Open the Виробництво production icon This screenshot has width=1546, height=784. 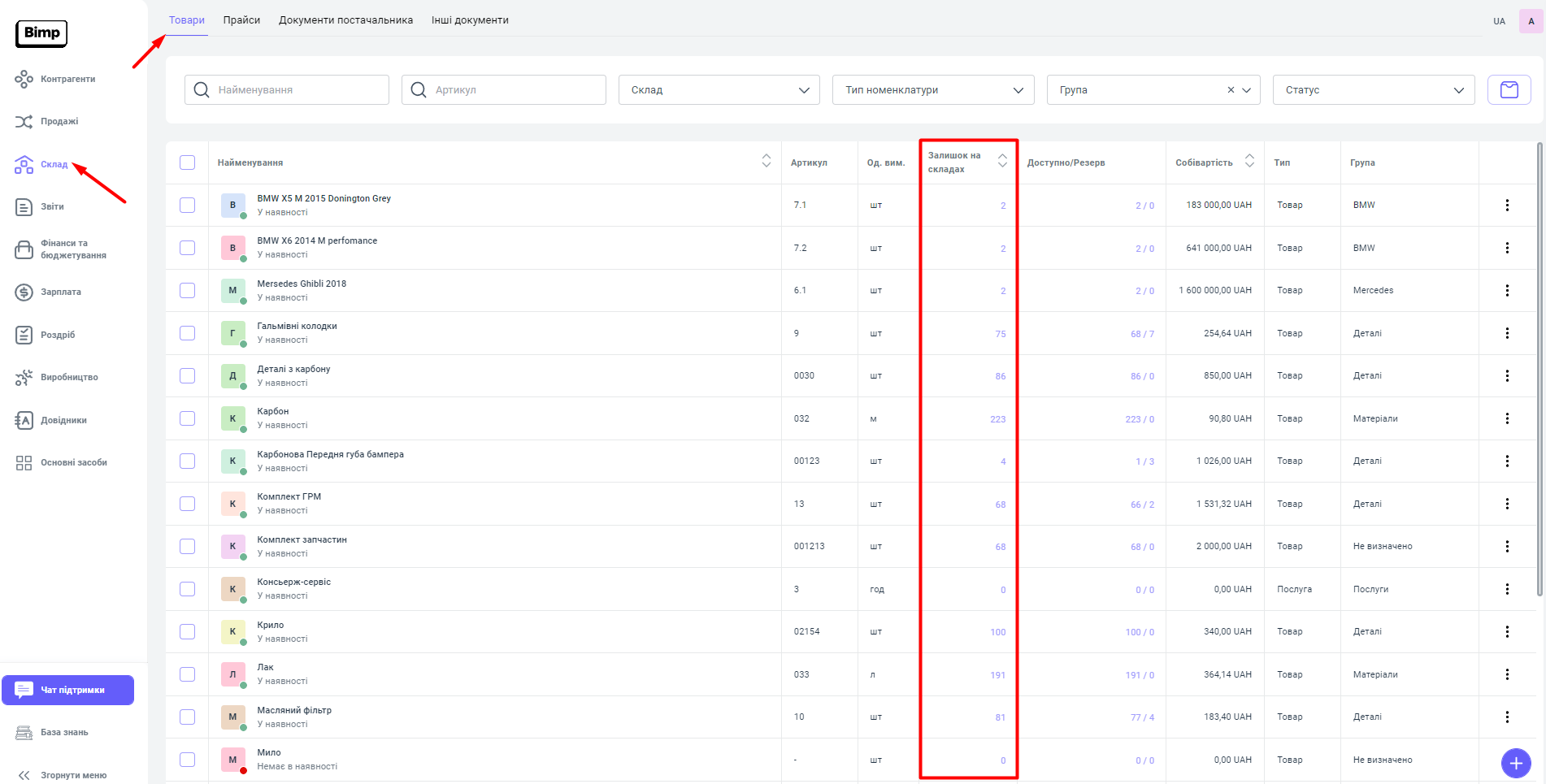tap(24, 377)
